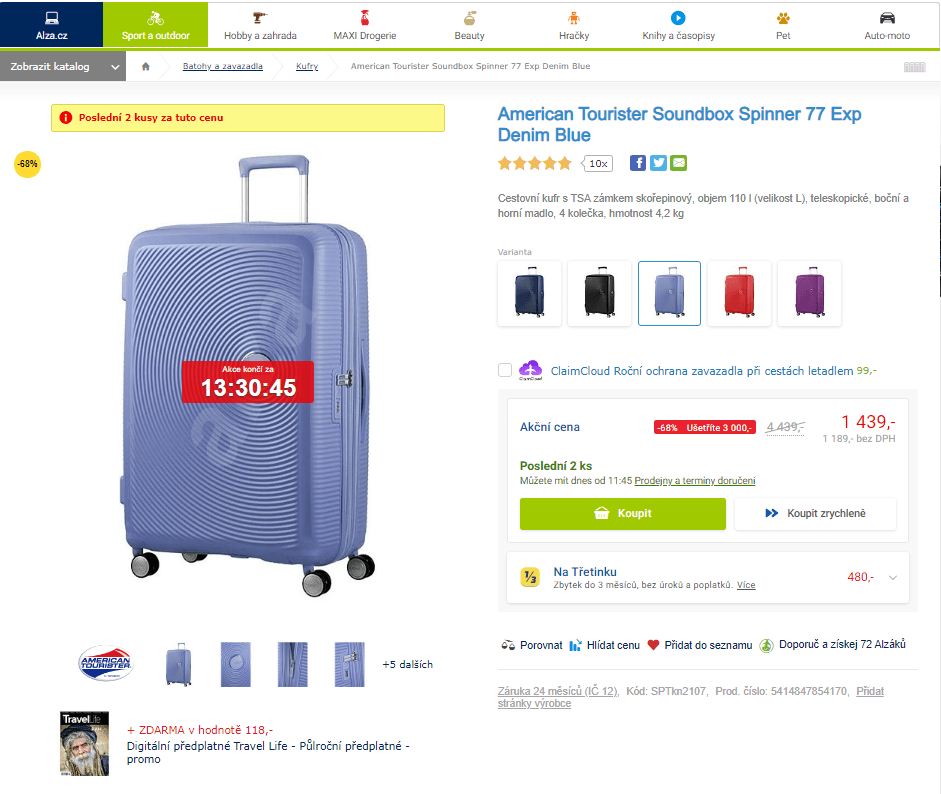The image size is (941, 794).
Task: Select the black suitcase variant
Action: [599, 293]
